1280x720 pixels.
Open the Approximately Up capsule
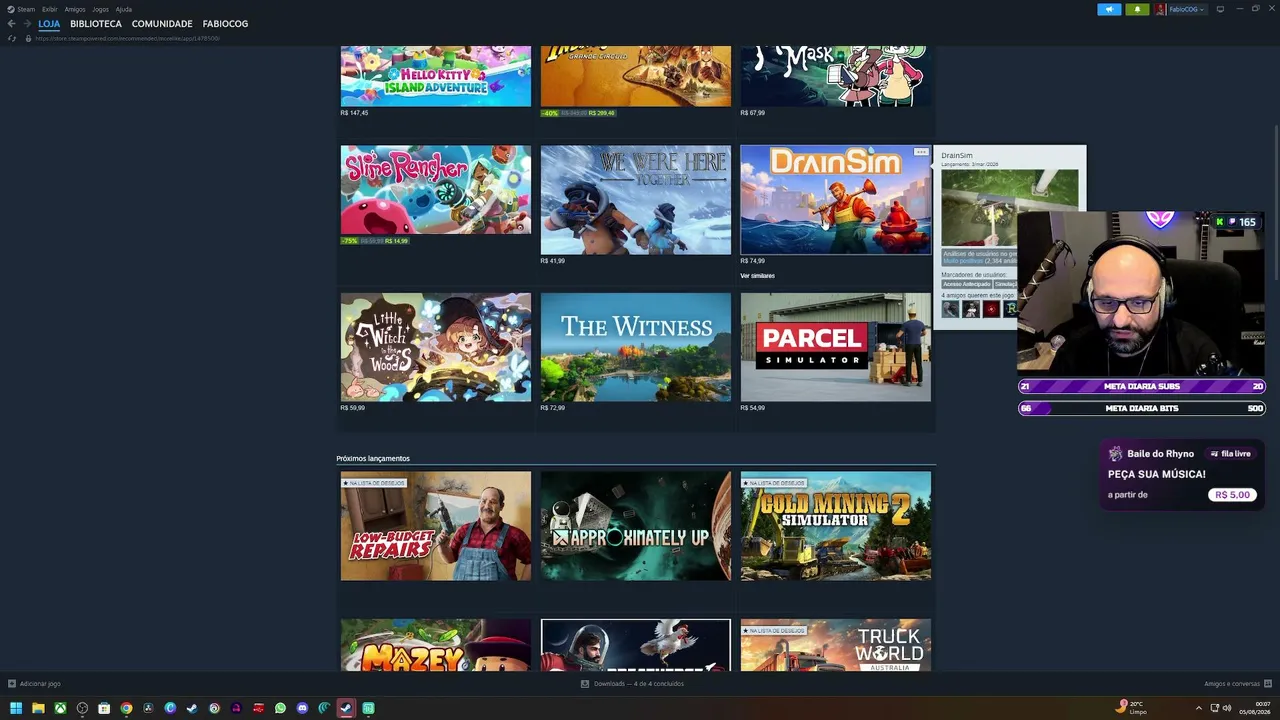coord(636,526)
